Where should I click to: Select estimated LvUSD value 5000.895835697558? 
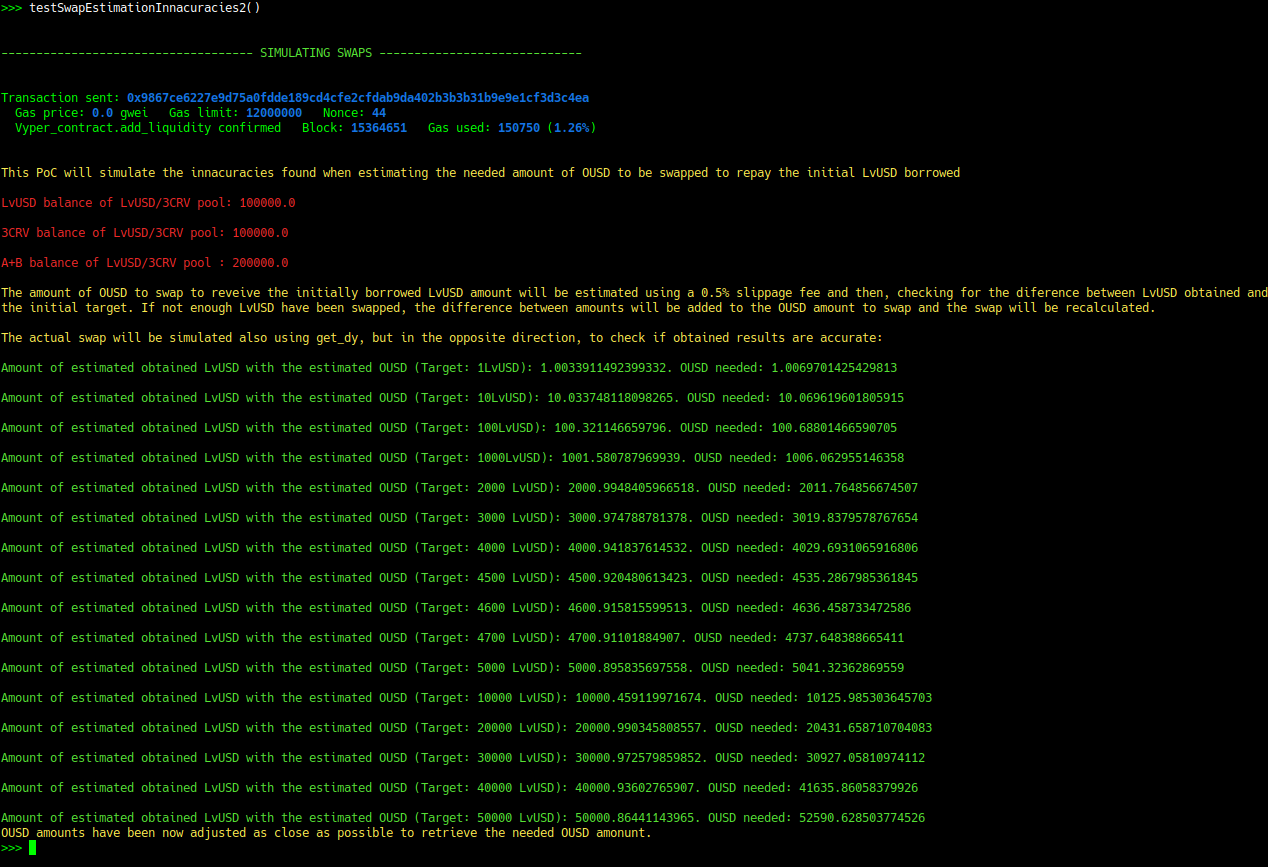pos(628,668)
